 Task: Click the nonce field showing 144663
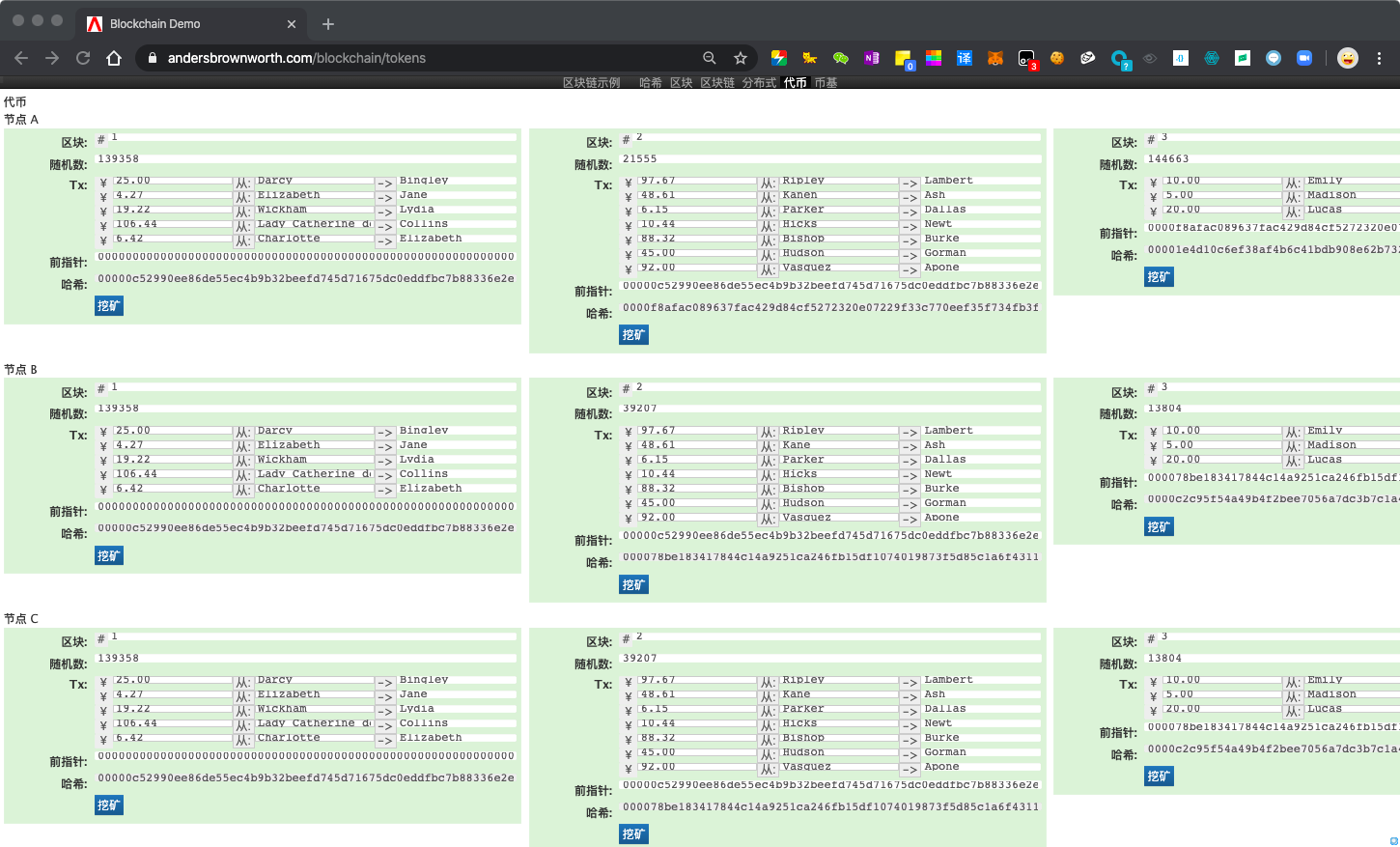(1273, 159)
